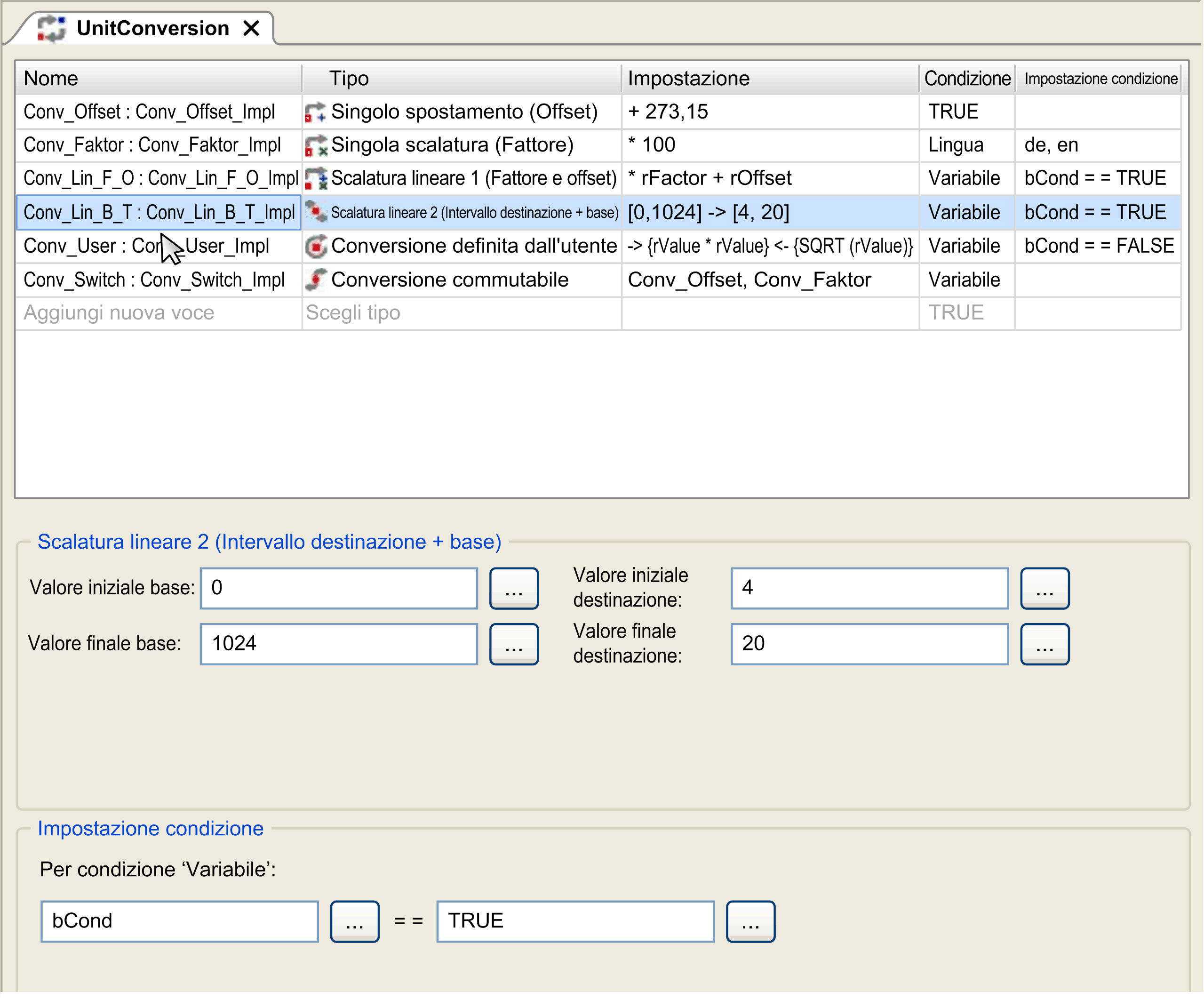This screenshot has width=1204, height=999.
Task: Focus the bCond condition variable field
Action: [x=179, y=921]
